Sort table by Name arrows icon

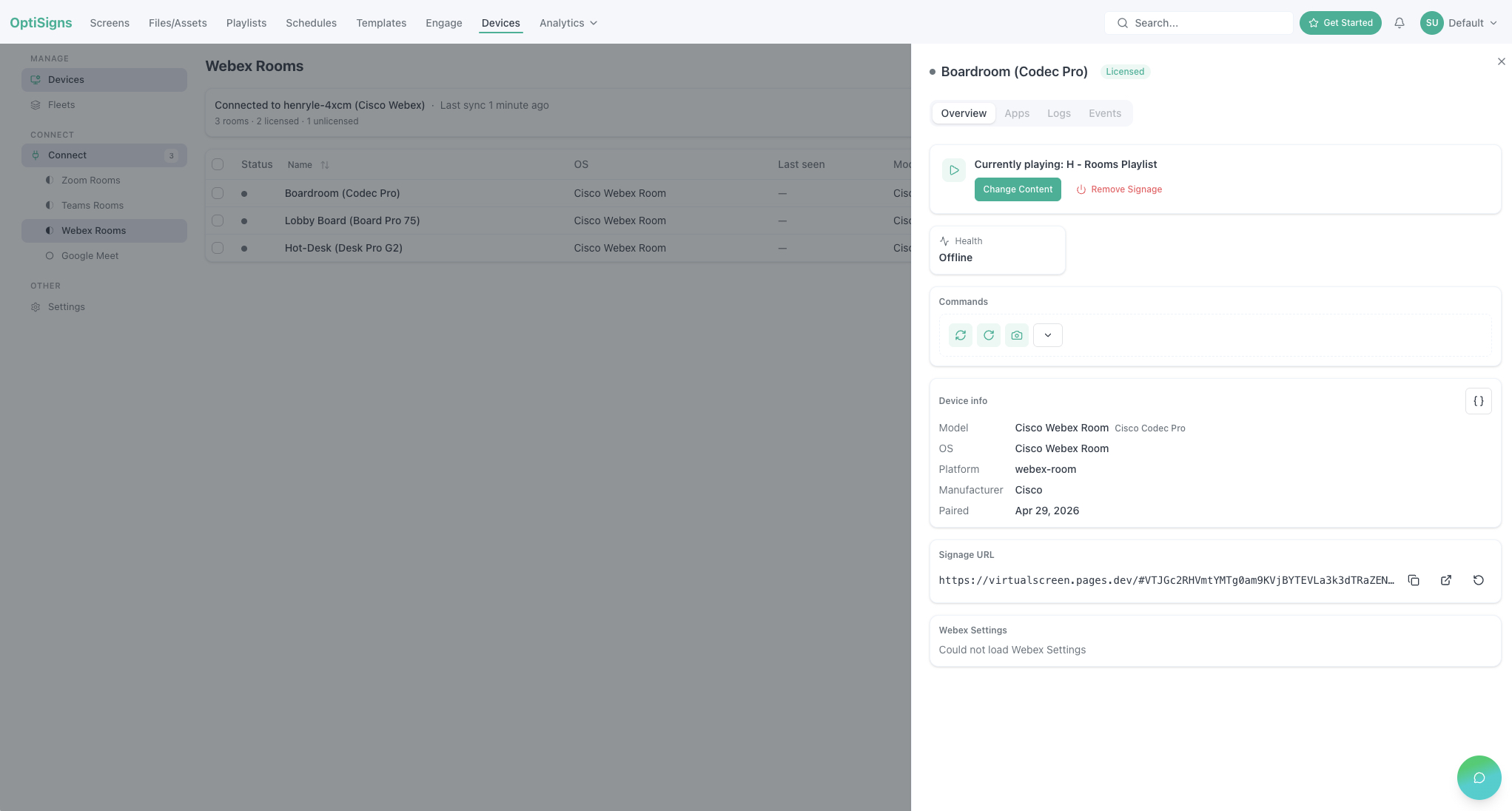pos(325,165)
